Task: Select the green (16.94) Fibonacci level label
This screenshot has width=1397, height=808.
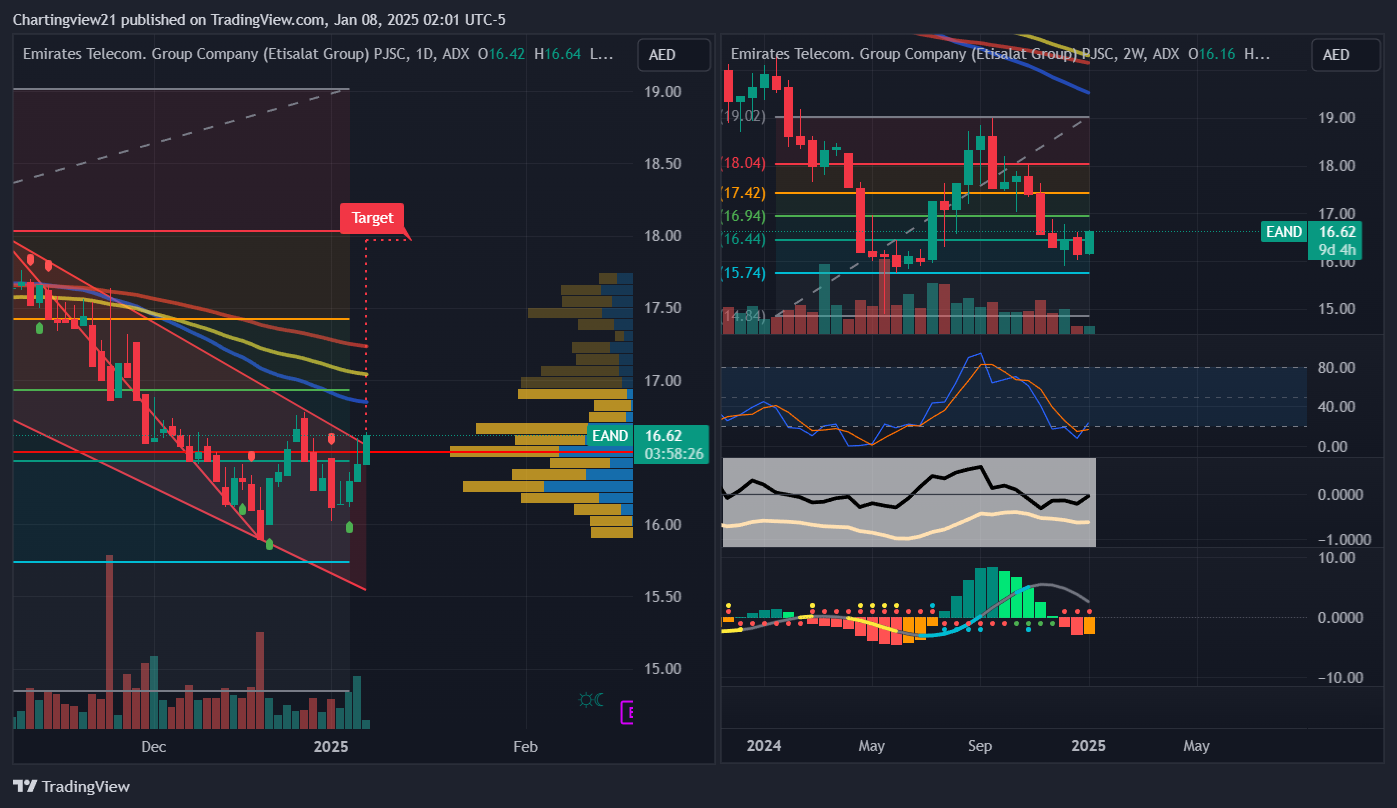Action: pos(743,216)
